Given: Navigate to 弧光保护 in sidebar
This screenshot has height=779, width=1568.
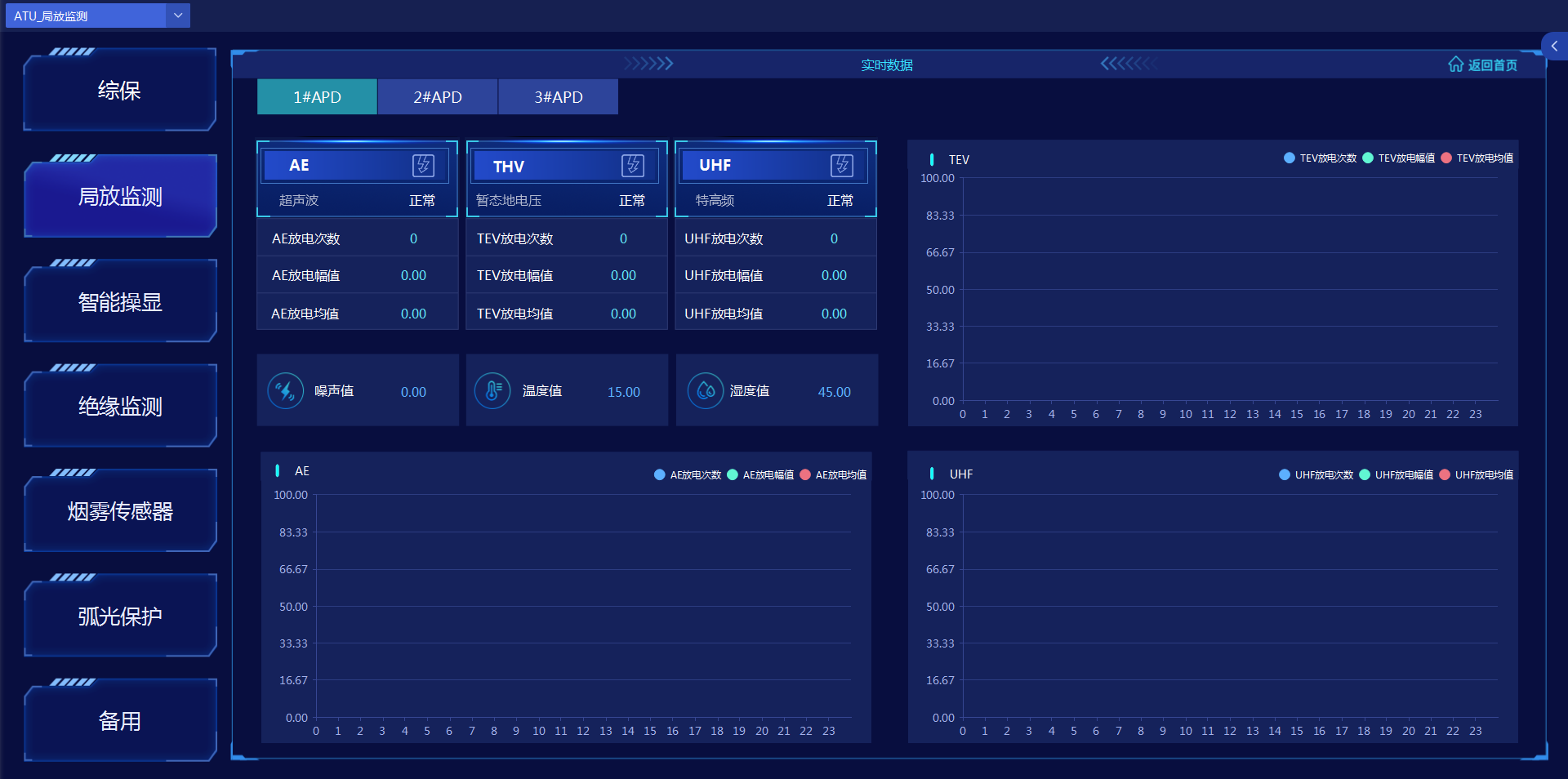Looking at the screenshot, I should click(120, 617).
